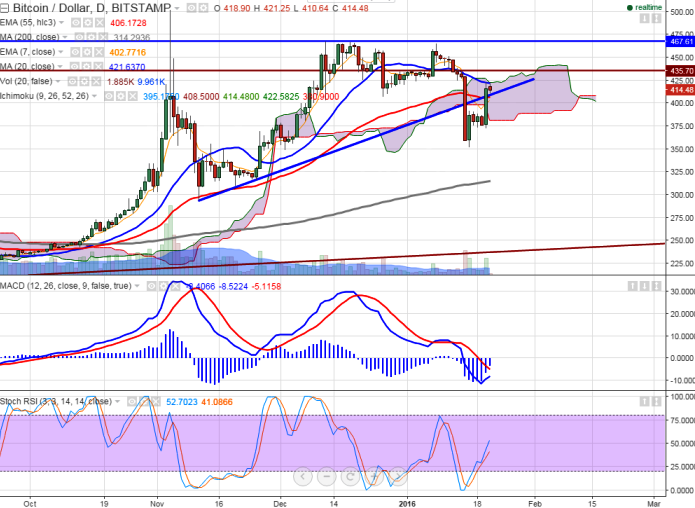This screenshot has width=695, height=508.
Task: Hide the MACD indicator with eye icon
Action: point(152,286)
